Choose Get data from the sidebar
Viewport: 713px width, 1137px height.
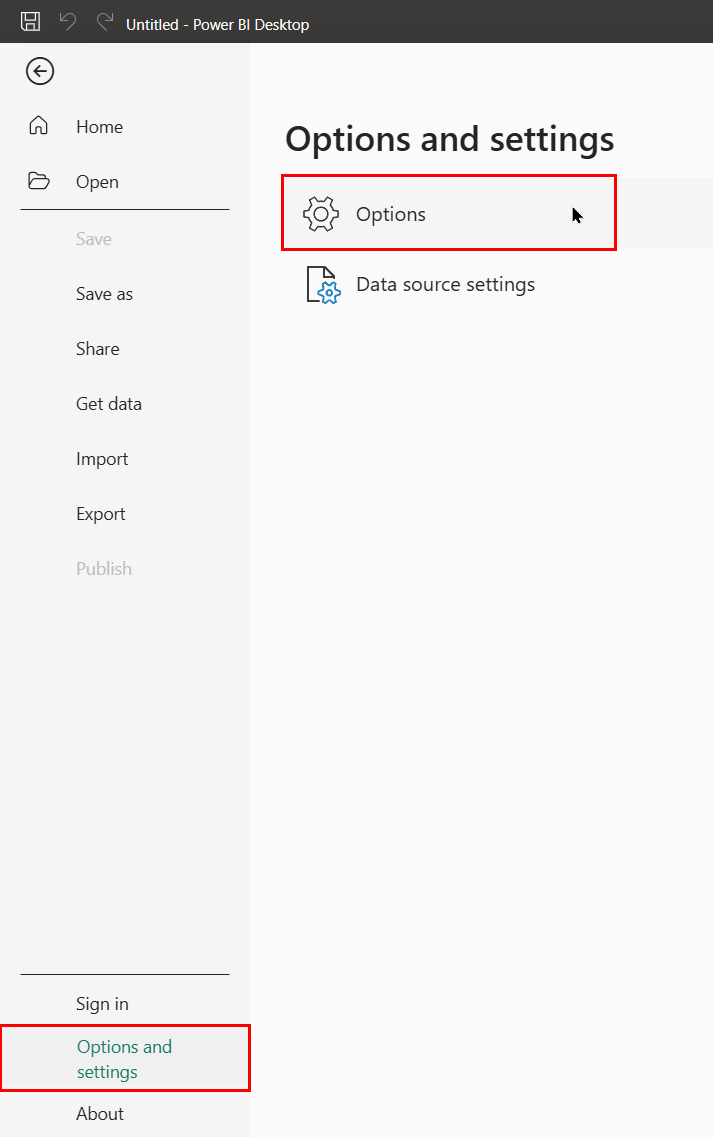[x=109, y=404]
